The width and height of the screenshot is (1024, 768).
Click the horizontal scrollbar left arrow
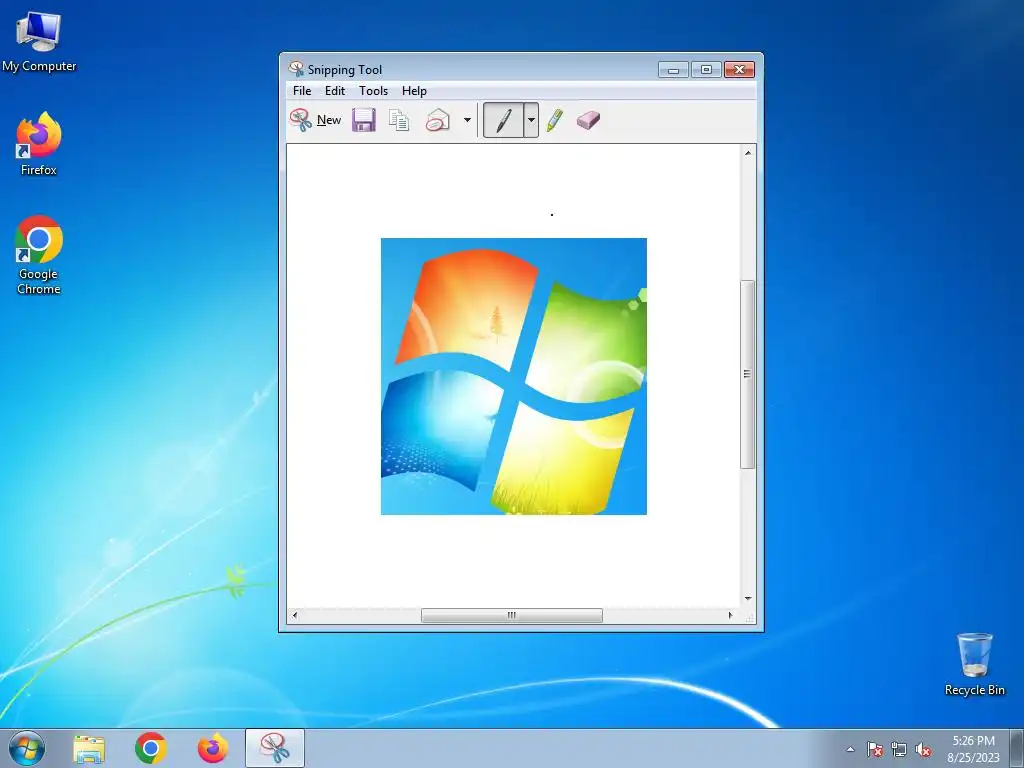tap(295, 615)
